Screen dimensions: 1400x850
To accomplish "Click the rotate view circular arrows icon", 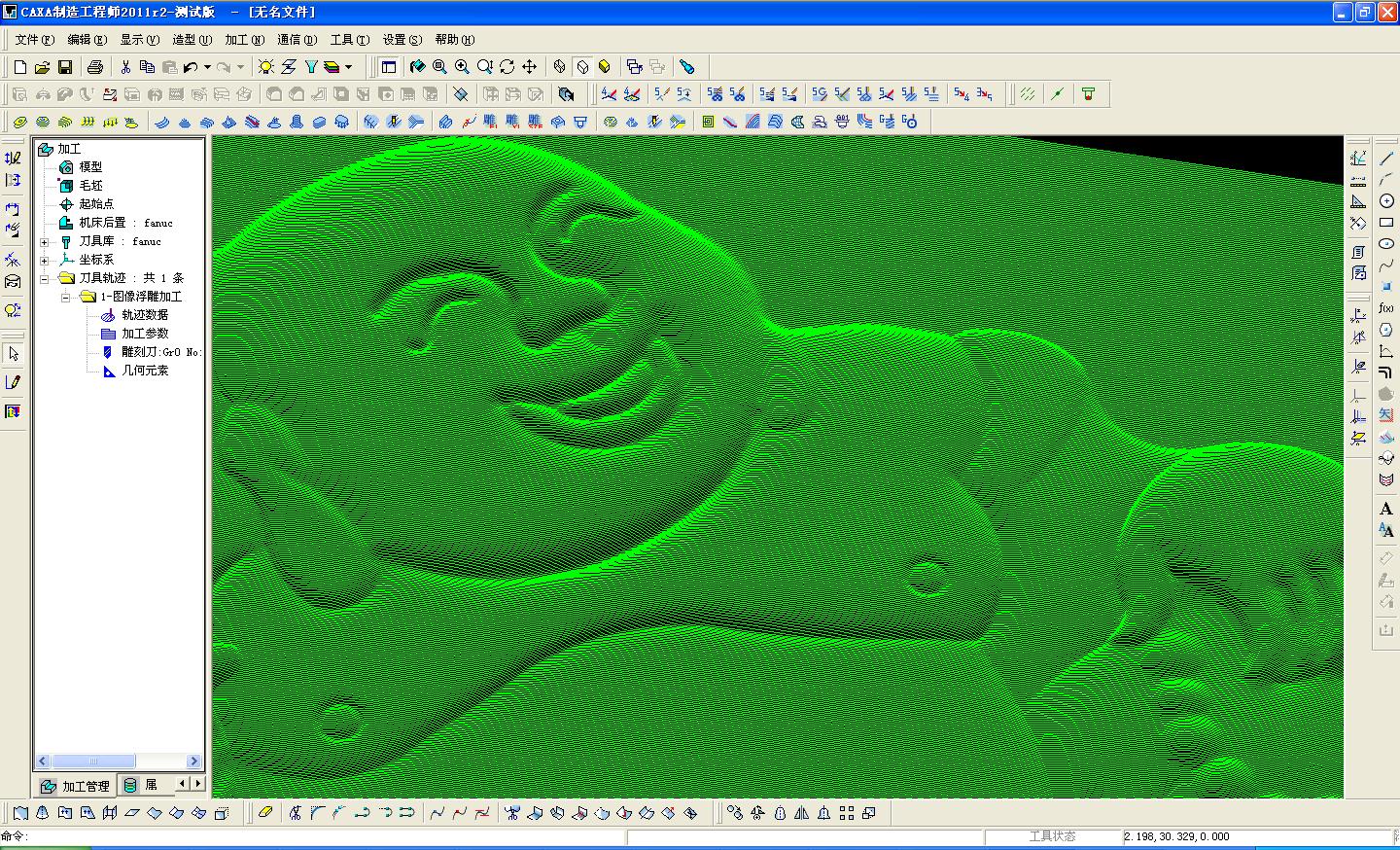I will click(x=507, y=67).
